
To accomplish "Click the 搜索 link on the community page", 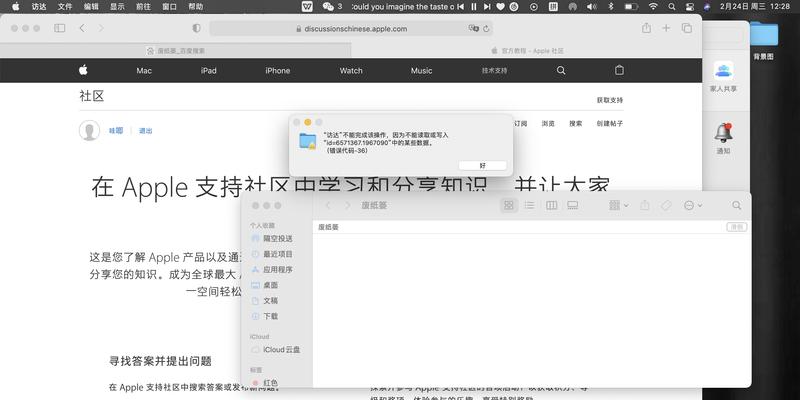I will click(576, 123).
